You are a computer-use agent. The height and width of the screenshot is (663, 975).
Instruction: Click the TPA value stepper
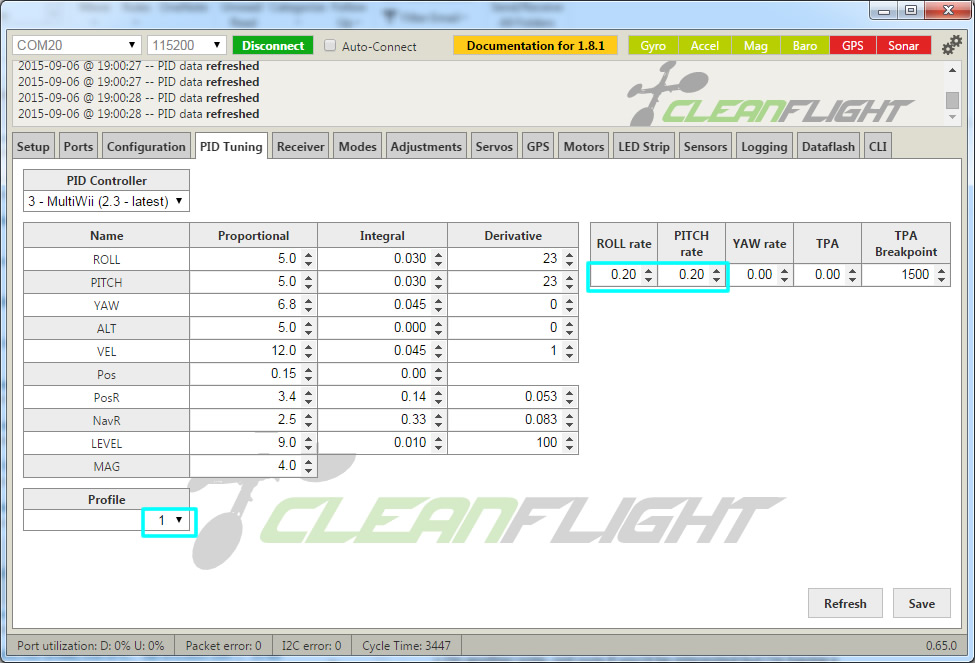click(x=852, y=276)
